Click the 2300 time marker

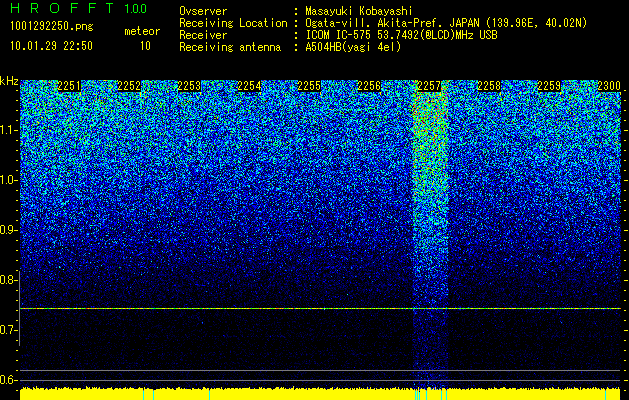[x=609, y=86]
